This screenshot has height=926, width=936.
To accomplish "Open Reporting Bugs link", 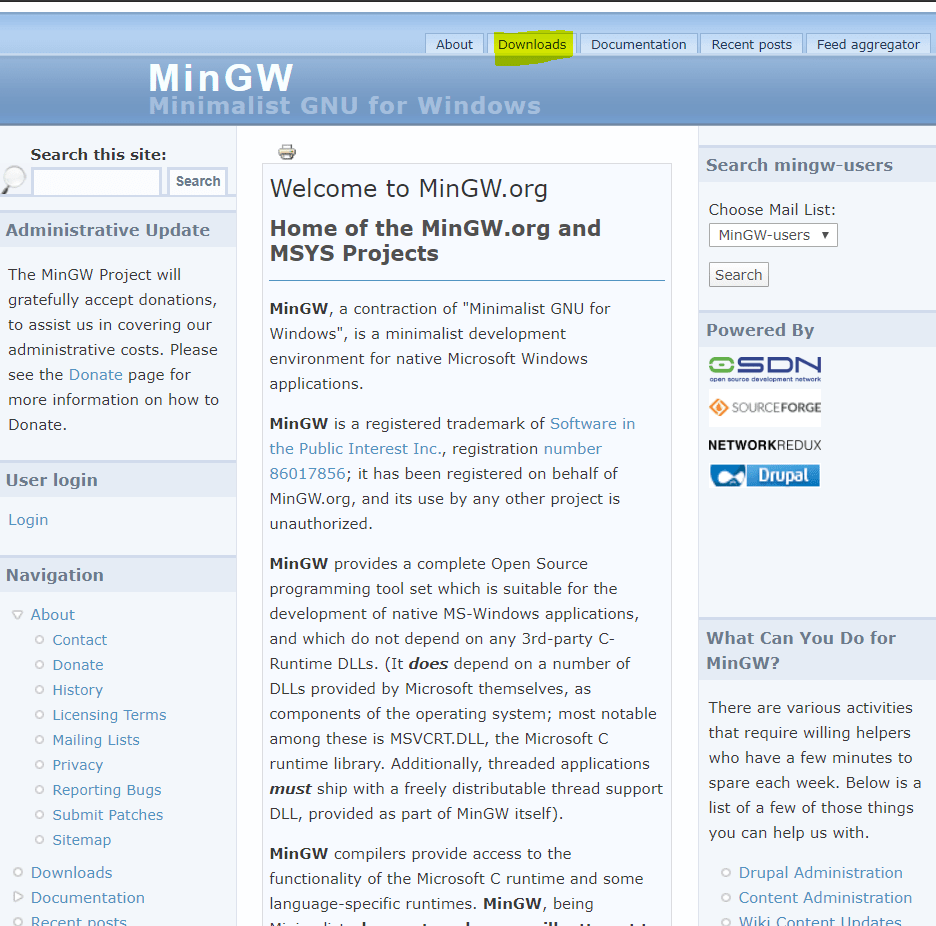I will pyautogui.click(x=107, y=790).
